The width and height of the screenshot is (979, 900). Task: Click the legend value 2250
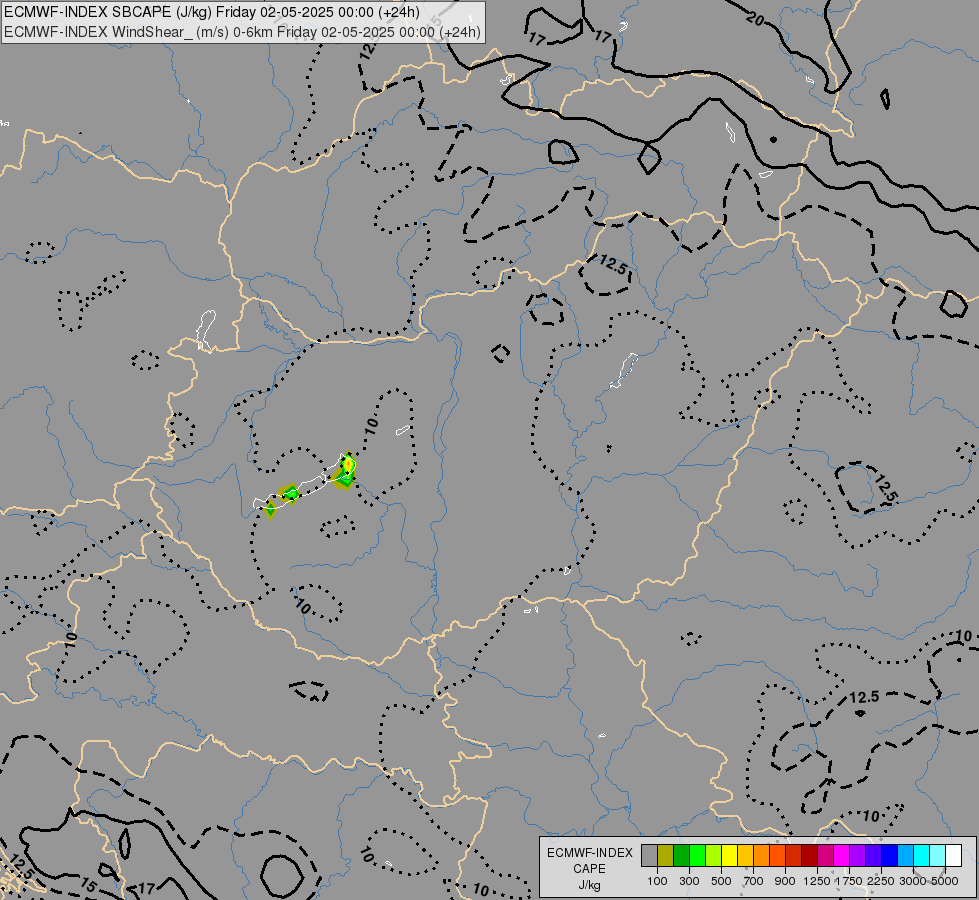coord(881,881)
